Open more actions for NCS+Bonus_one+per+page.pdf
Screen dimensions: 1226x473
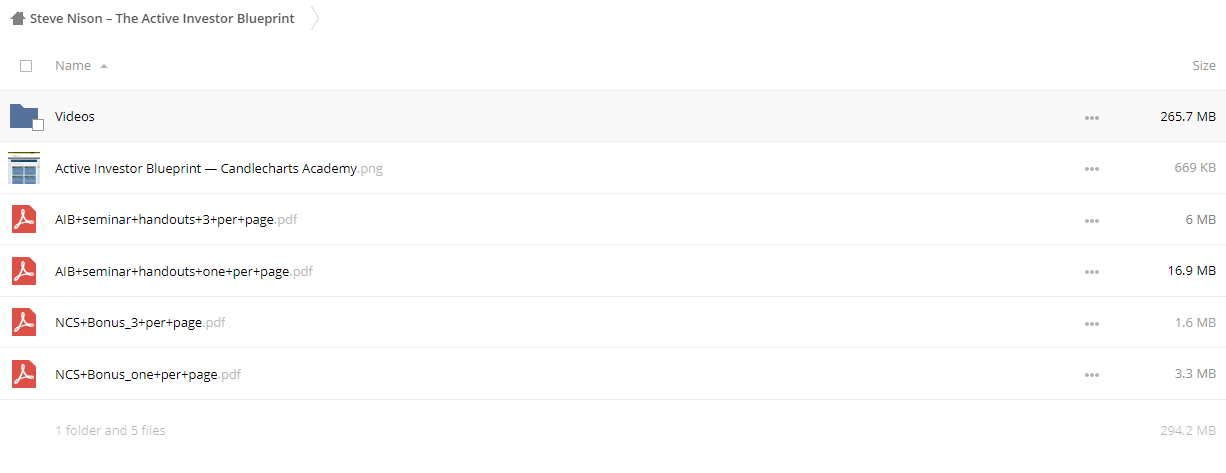[x=1092, y=375]
